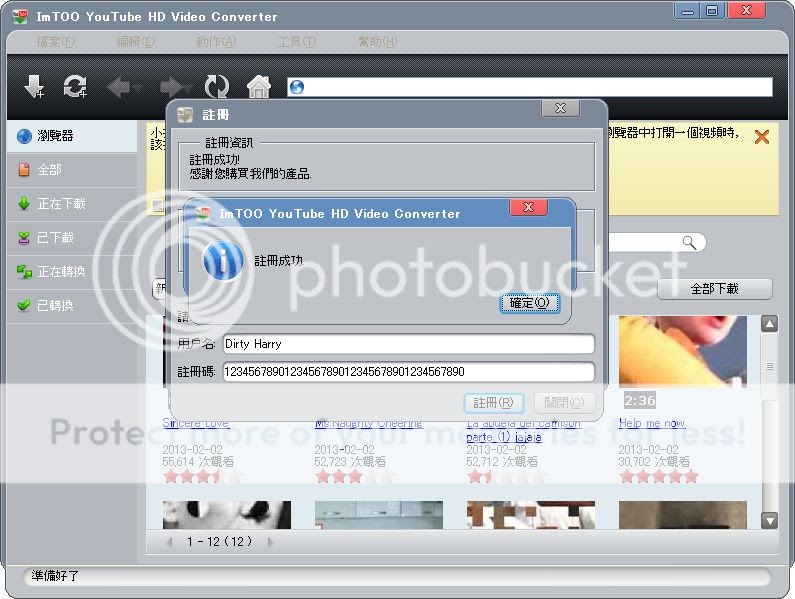Click the star rating under Ms.Naughty Cheering
The image size is (795, 599).
click(x=354, y=477)
